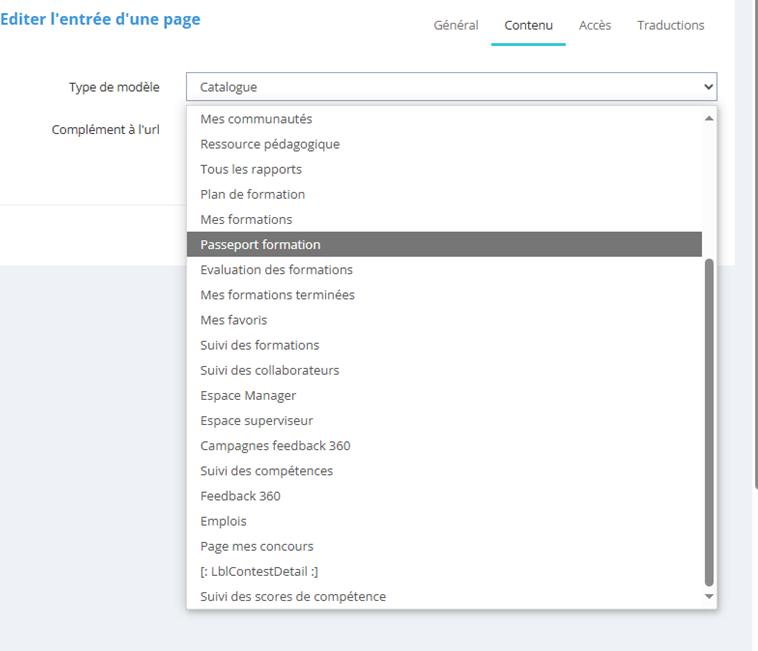Choose highlighted Passeport formation option
Viewport: 758px width, 651px height.
pos(260,244)
